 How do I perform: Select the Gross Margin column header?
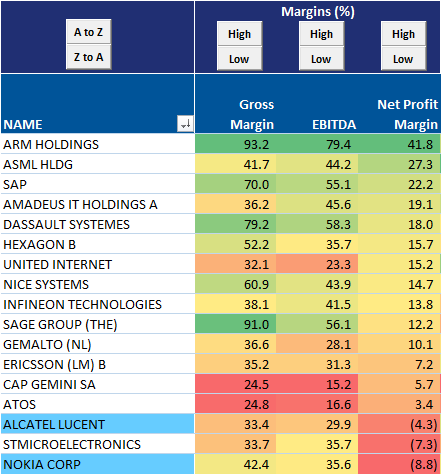(x=235, y=104)
